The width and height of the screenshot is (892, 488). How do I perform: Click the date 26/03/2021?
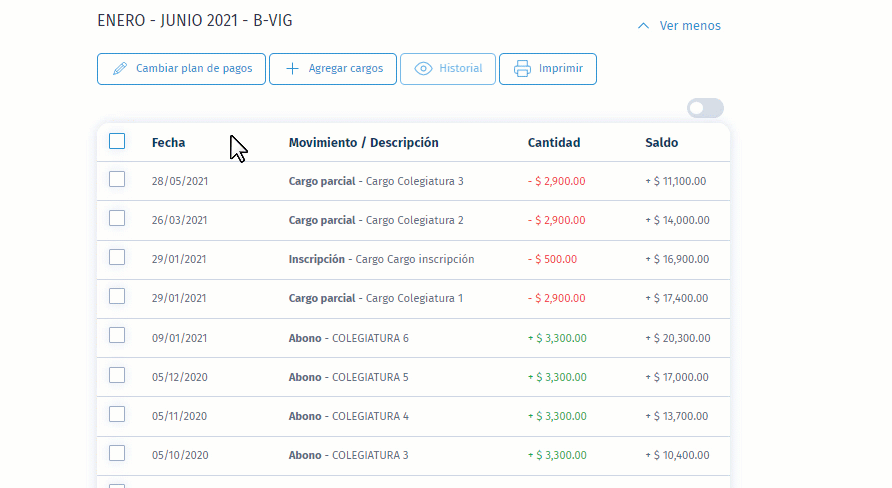pos(179,220)
